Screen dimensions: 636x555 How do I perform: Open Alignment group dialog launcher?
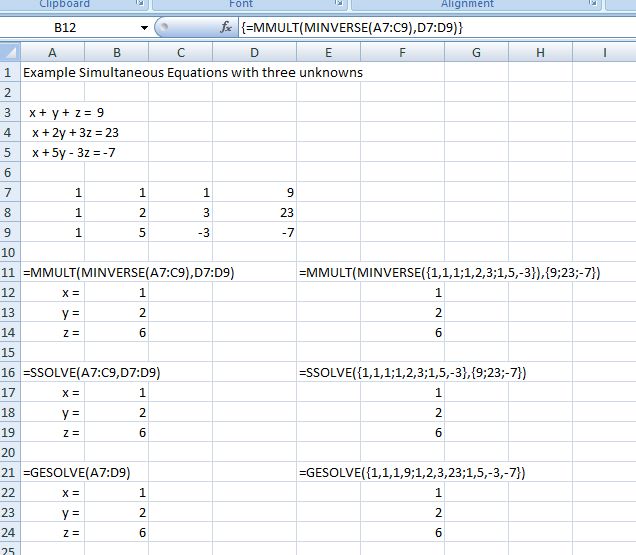click(593, 3)
